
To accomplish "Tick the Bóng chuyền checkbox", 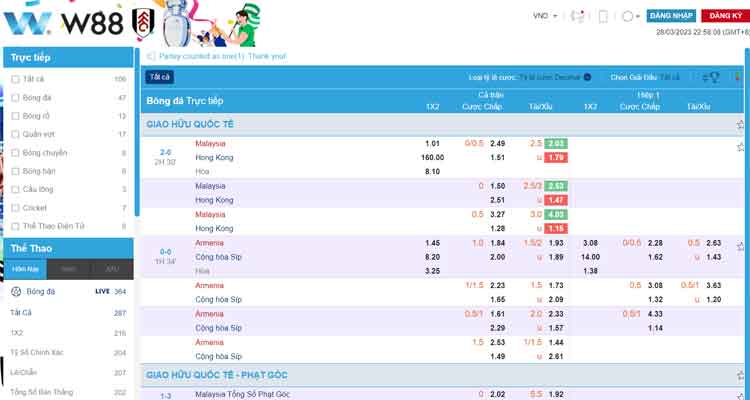I will pos(15,153).
